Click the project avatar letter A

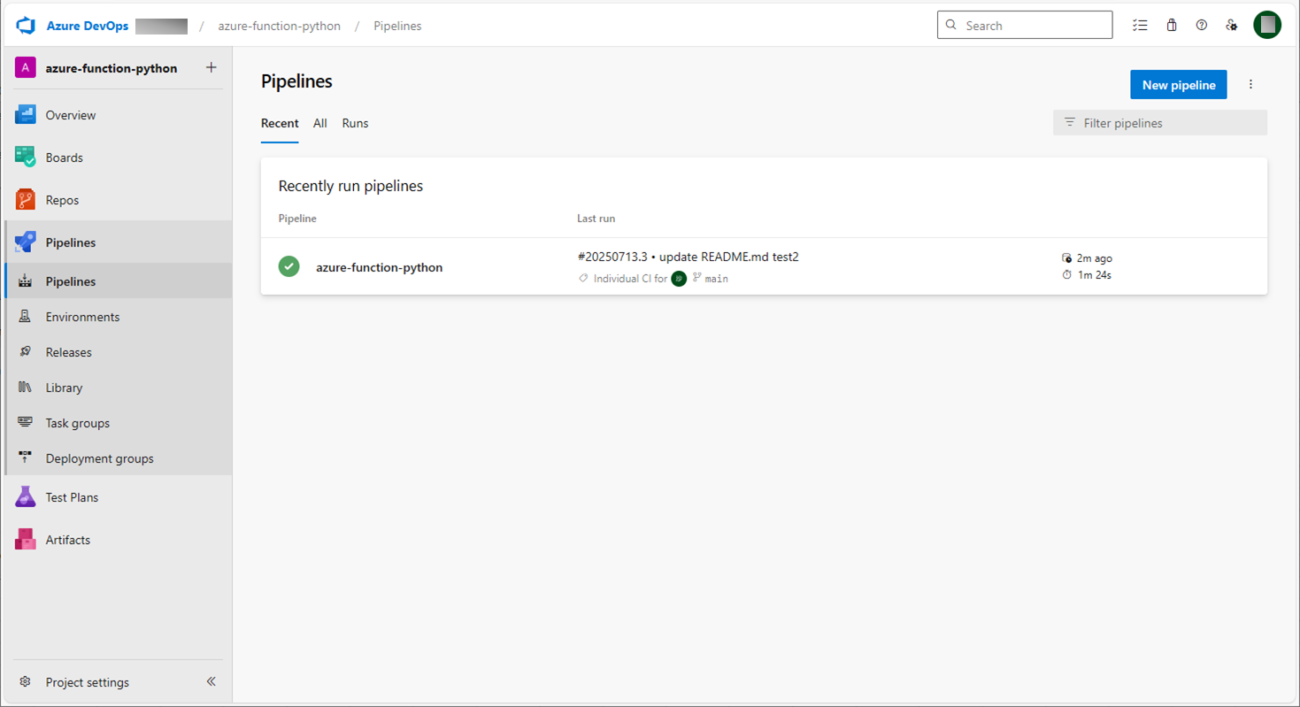pos(25,68)
